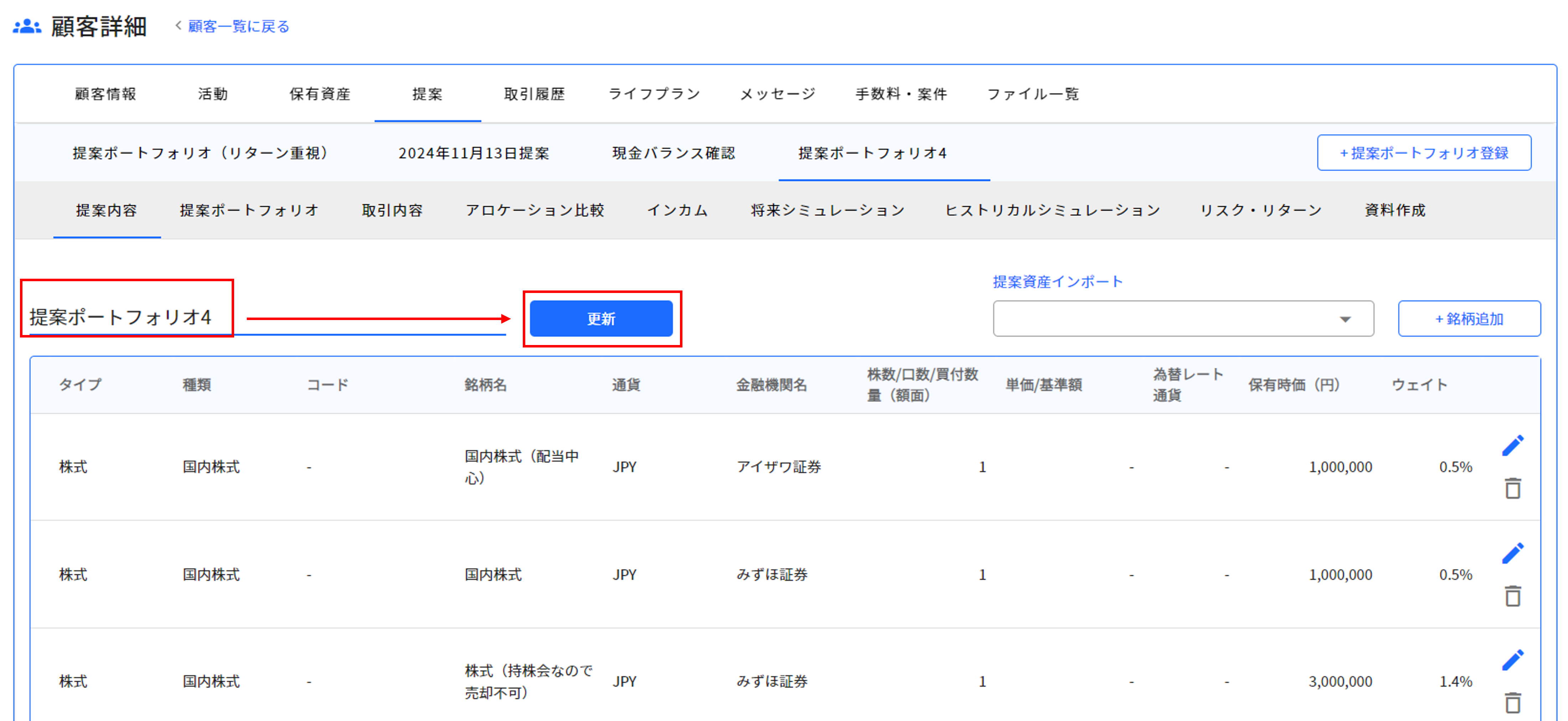1568x721 pixels.
Task: Open the 取引履歴 tab
Action: click(534, 94)
